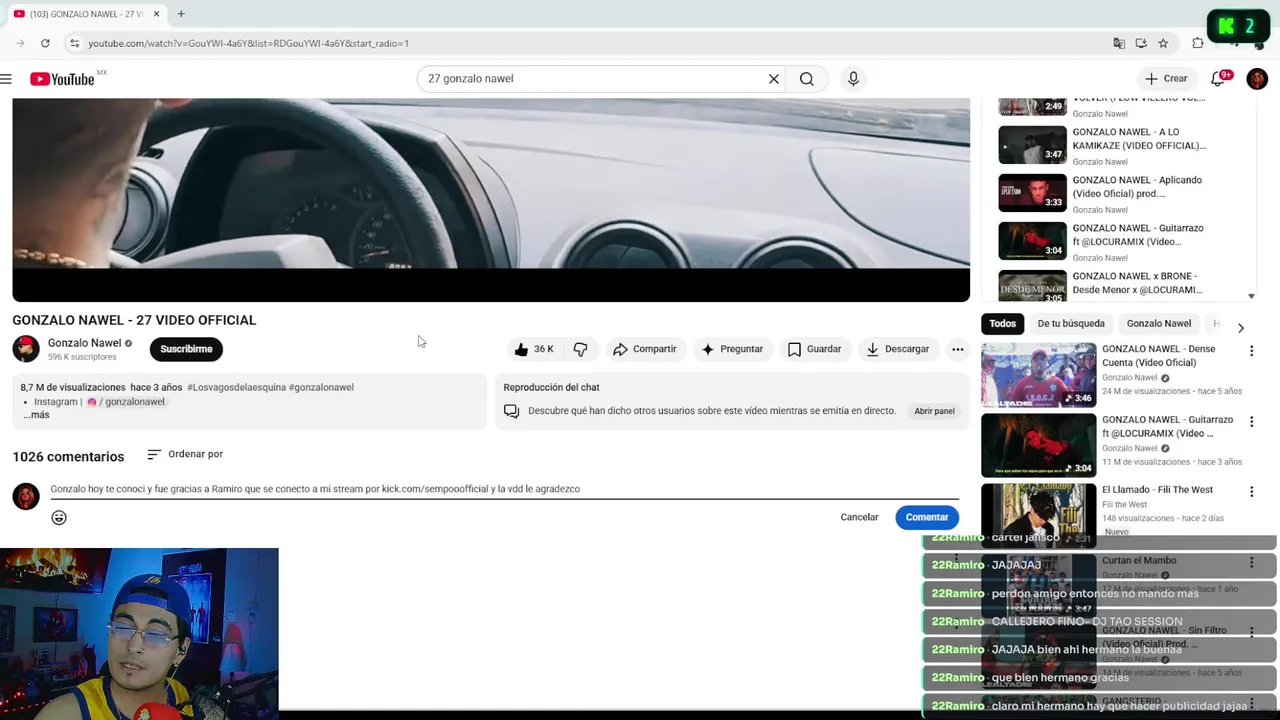Screen dimensions: 1280x720
Task: Open Dense Cuenta video thumbnail
Action: [1038, 375]
